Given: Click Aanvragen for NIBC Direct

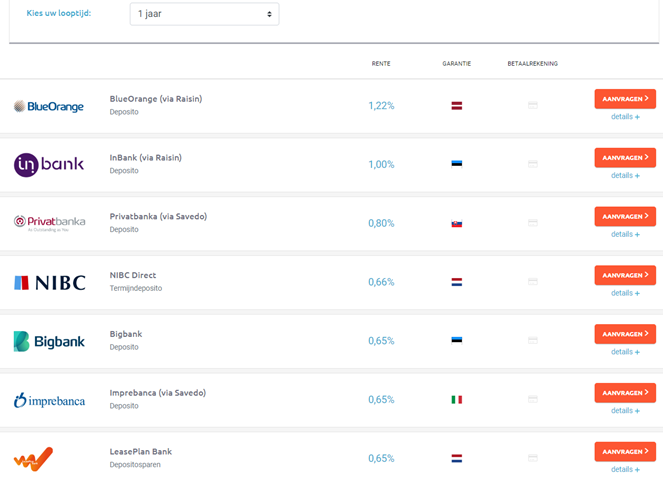Looking at the screenshot, I should [625, 275].
